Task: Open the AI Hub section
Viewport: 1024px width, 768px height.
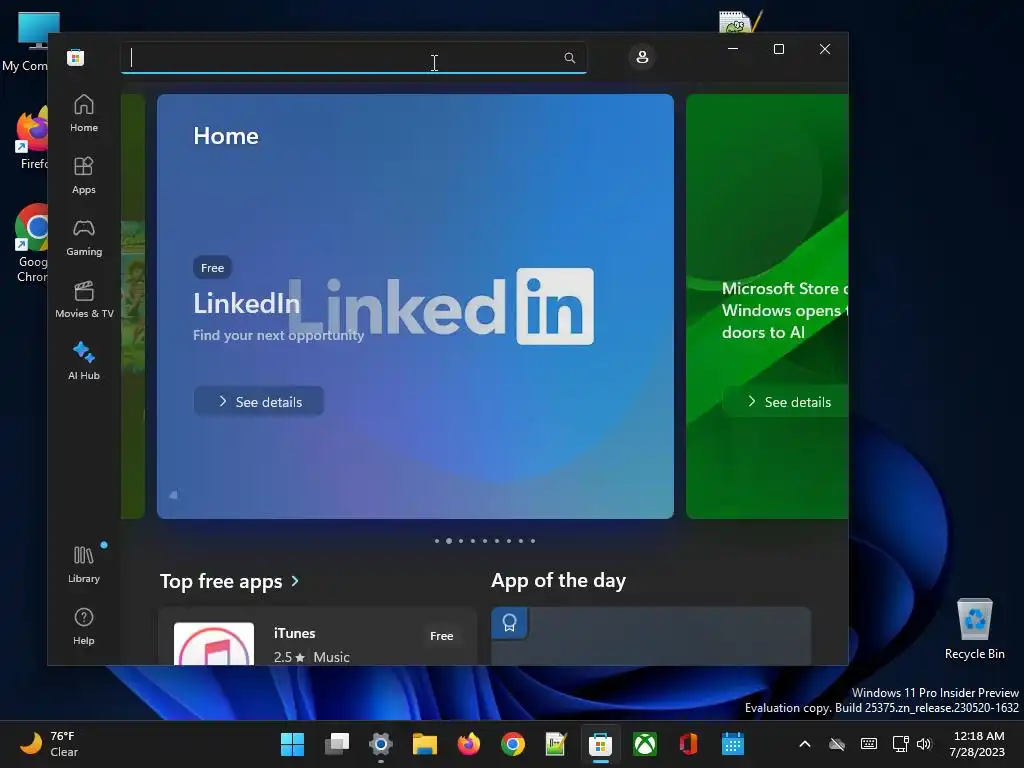Action: pos(84,361)
